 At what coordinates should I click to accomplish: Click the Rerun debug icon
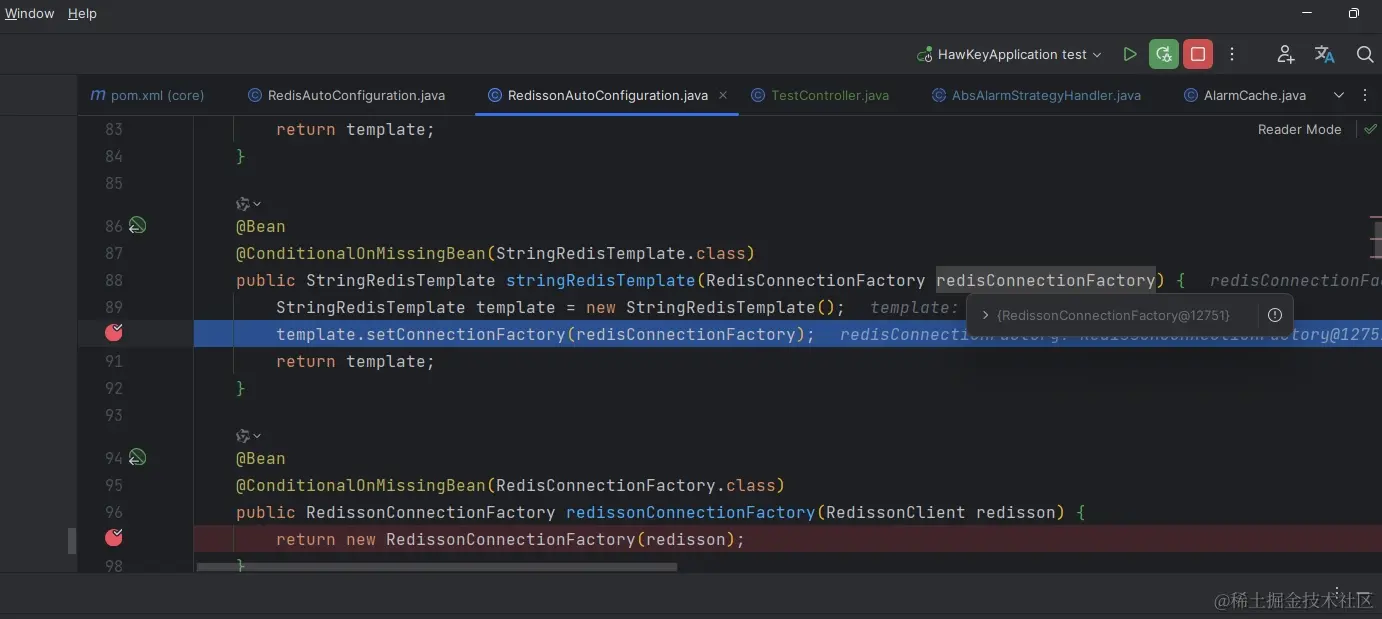pyautogui.click(x=1163, y=55)
